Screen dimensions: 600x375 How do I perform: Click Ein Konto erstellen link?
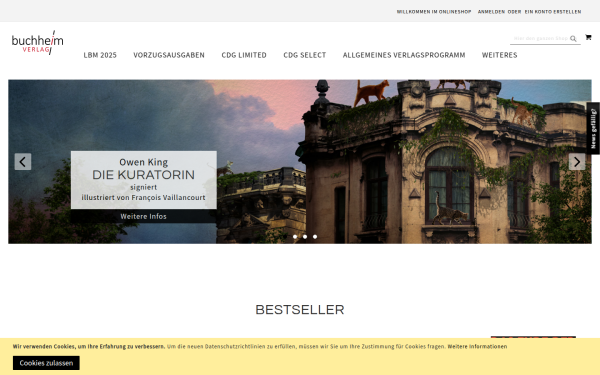(x=553, y=12)
